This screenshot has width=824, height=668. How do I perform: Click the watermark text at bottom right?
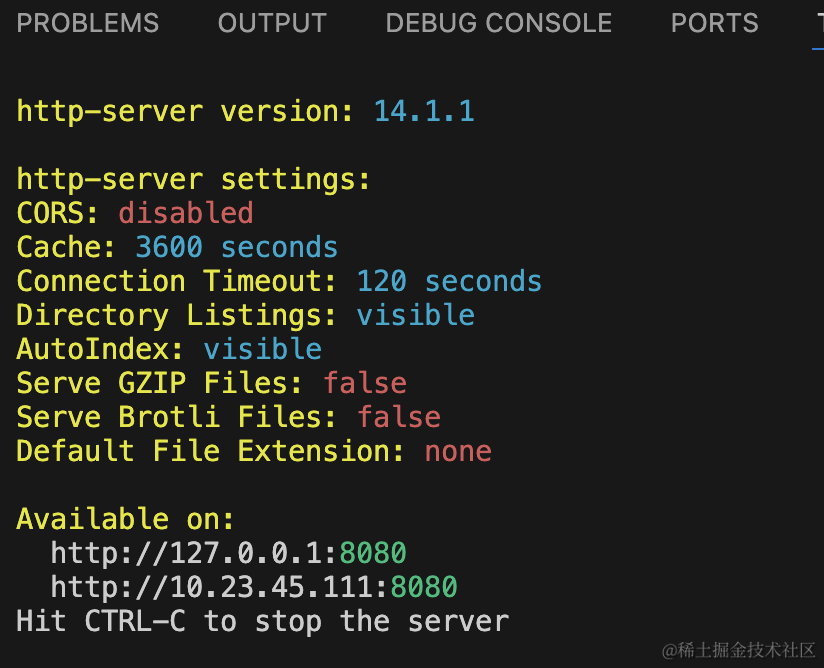coord(738,650)
